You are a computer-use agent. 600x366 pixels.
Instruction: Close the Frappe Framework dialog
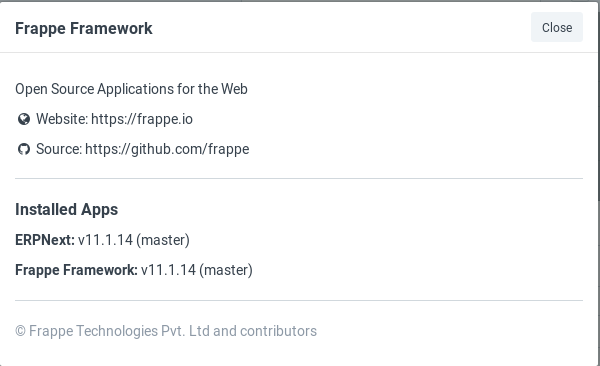[557, 27]
